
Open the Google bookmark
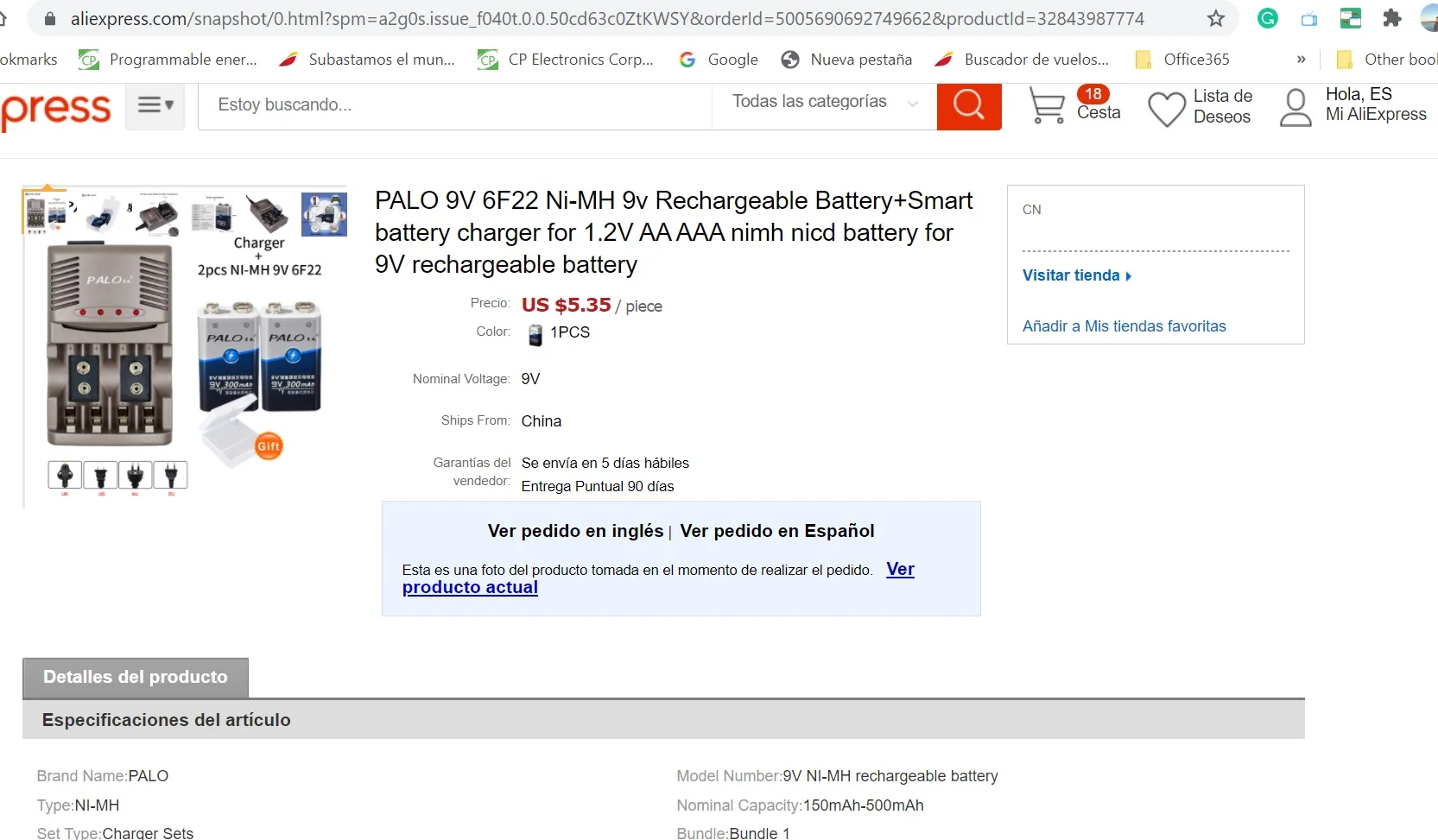click(x=719, y=60)
